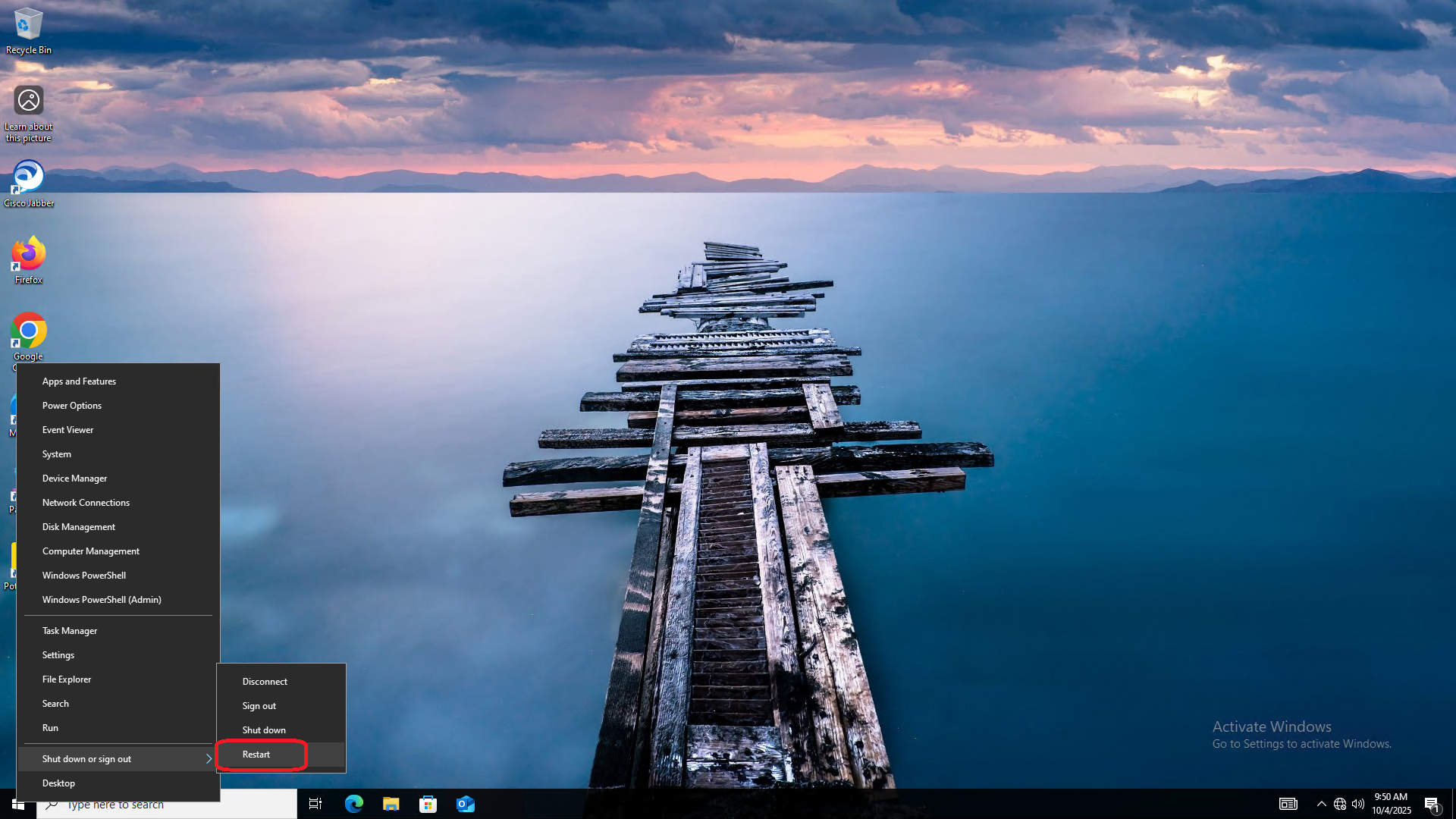1456x819 pixels.
Task: Select Restart from the submenu
Action: pos(256,755)
